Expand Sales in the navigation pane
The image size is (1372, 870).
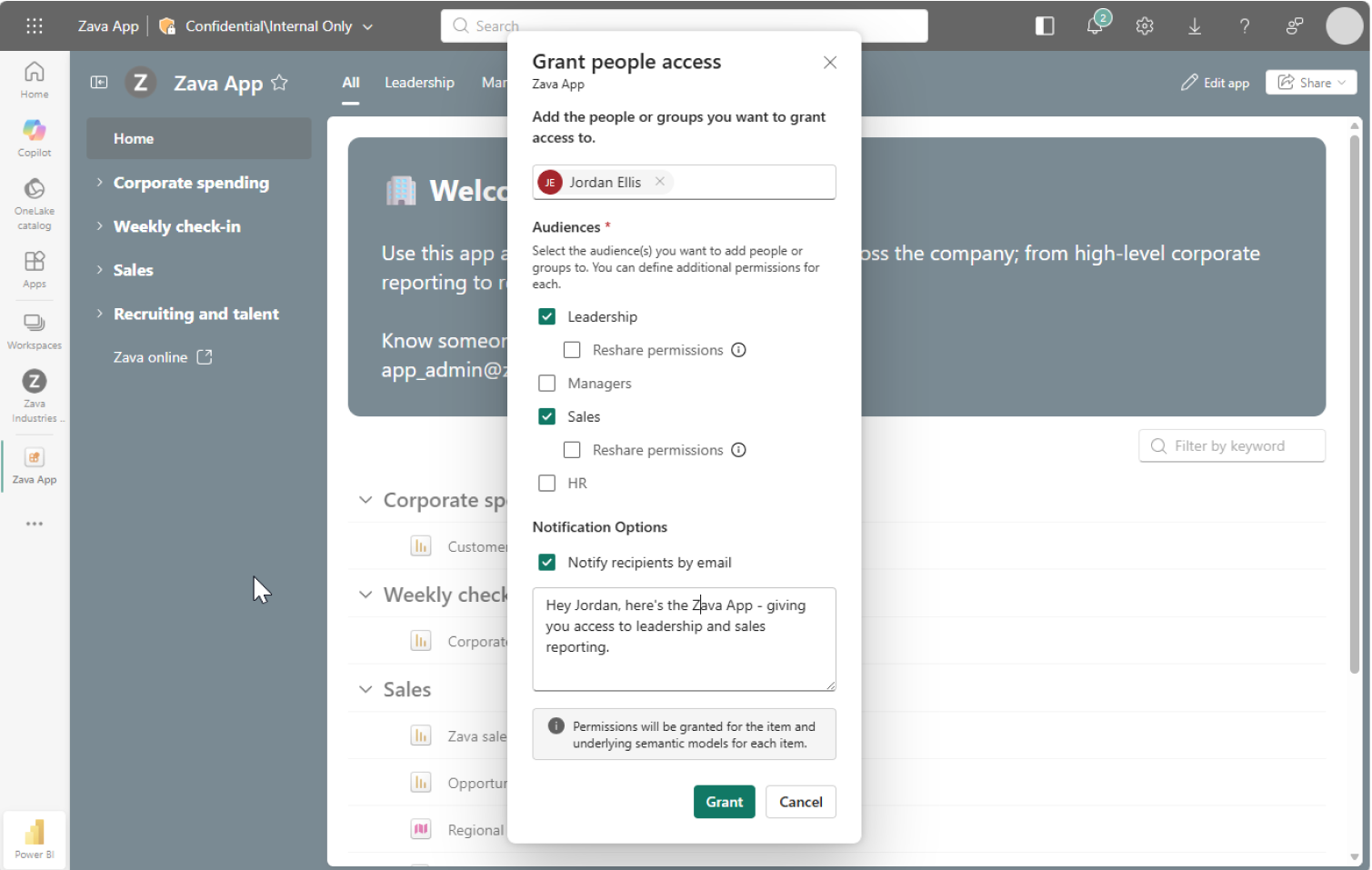coord(99,270)
